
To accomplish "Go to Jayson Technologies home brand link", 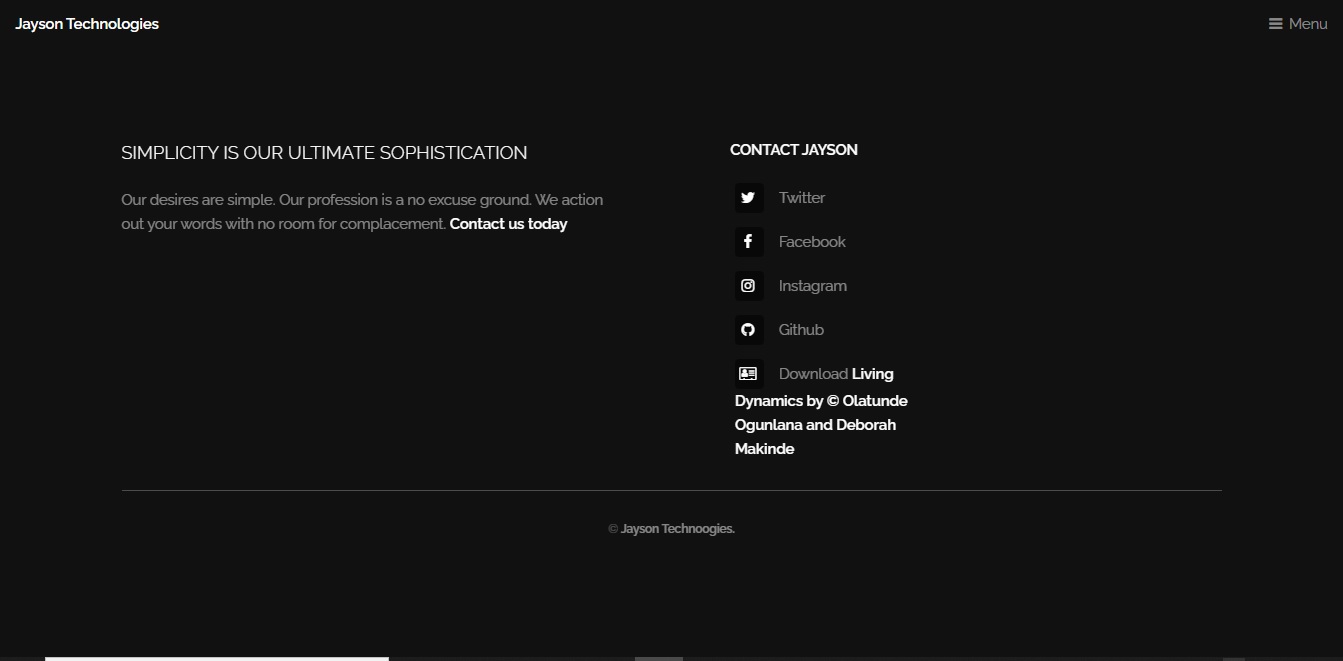I will click(87, 24).
